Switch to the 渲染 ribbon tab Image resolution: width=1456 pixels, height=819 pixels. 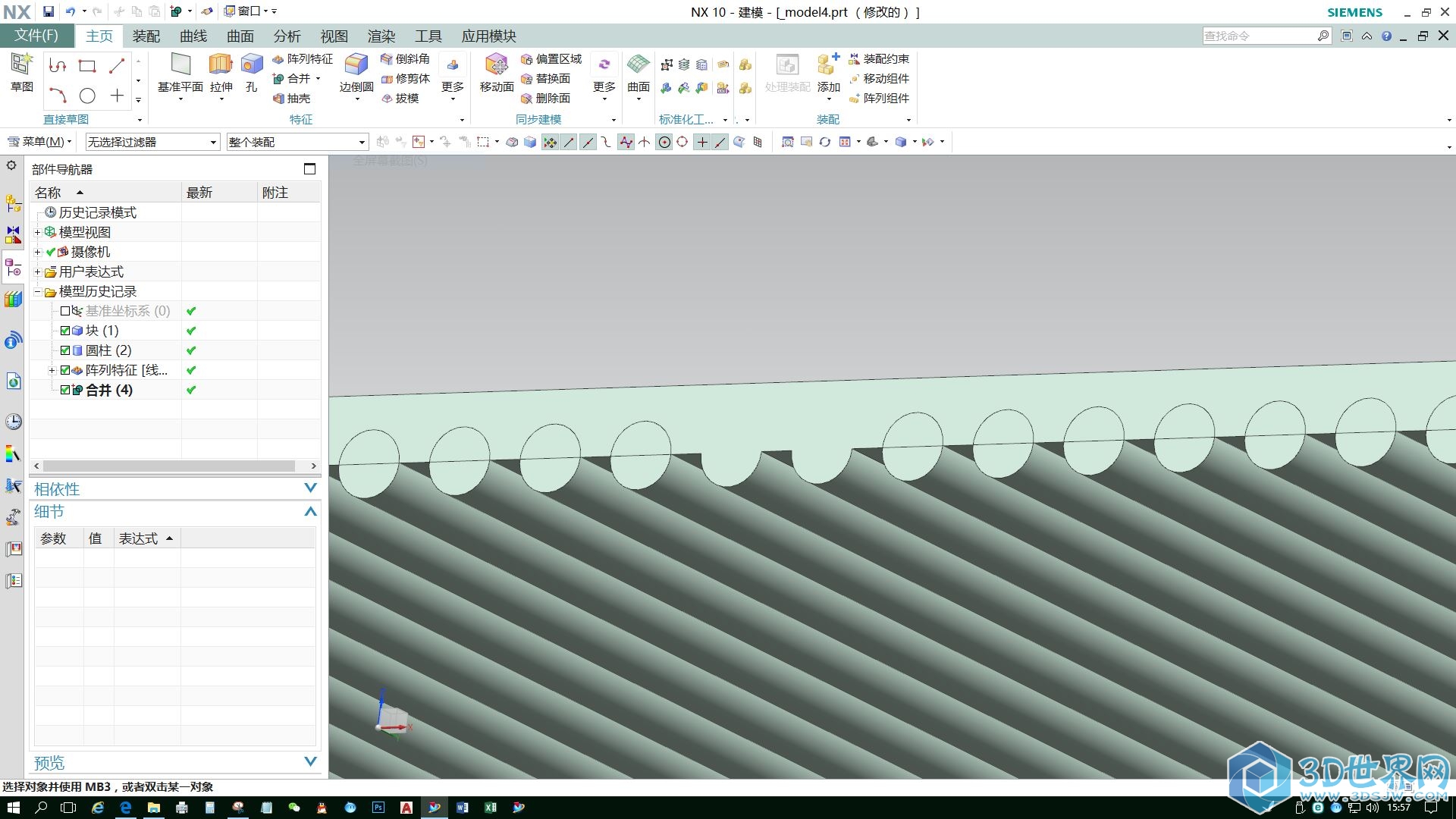click(381, 36)
